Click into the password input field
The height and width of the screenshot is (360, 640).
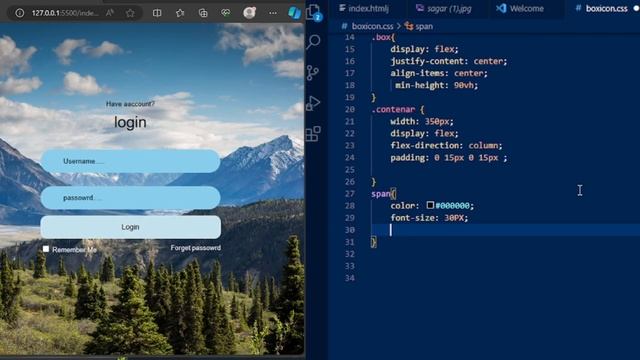(131, 198)
